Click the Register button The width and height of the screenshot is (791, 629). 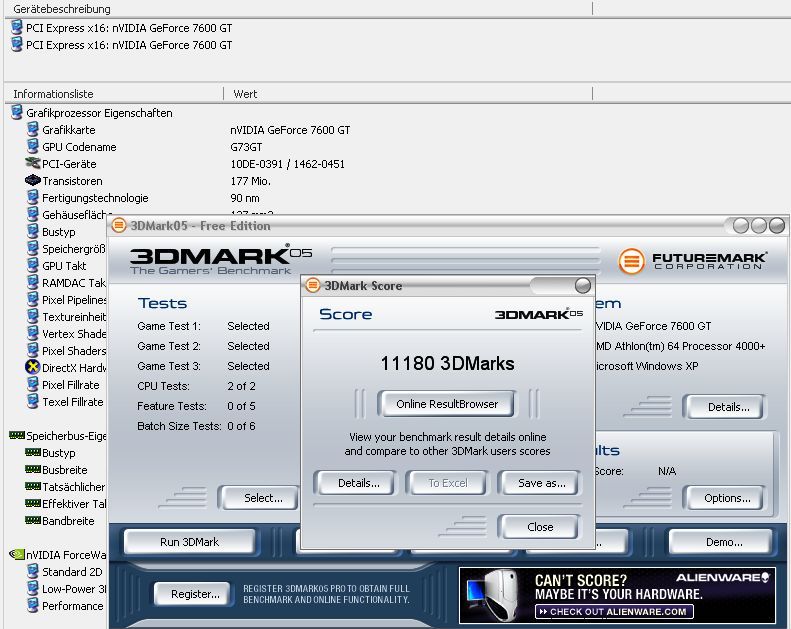pyautogui.click(x=195, y=594)
